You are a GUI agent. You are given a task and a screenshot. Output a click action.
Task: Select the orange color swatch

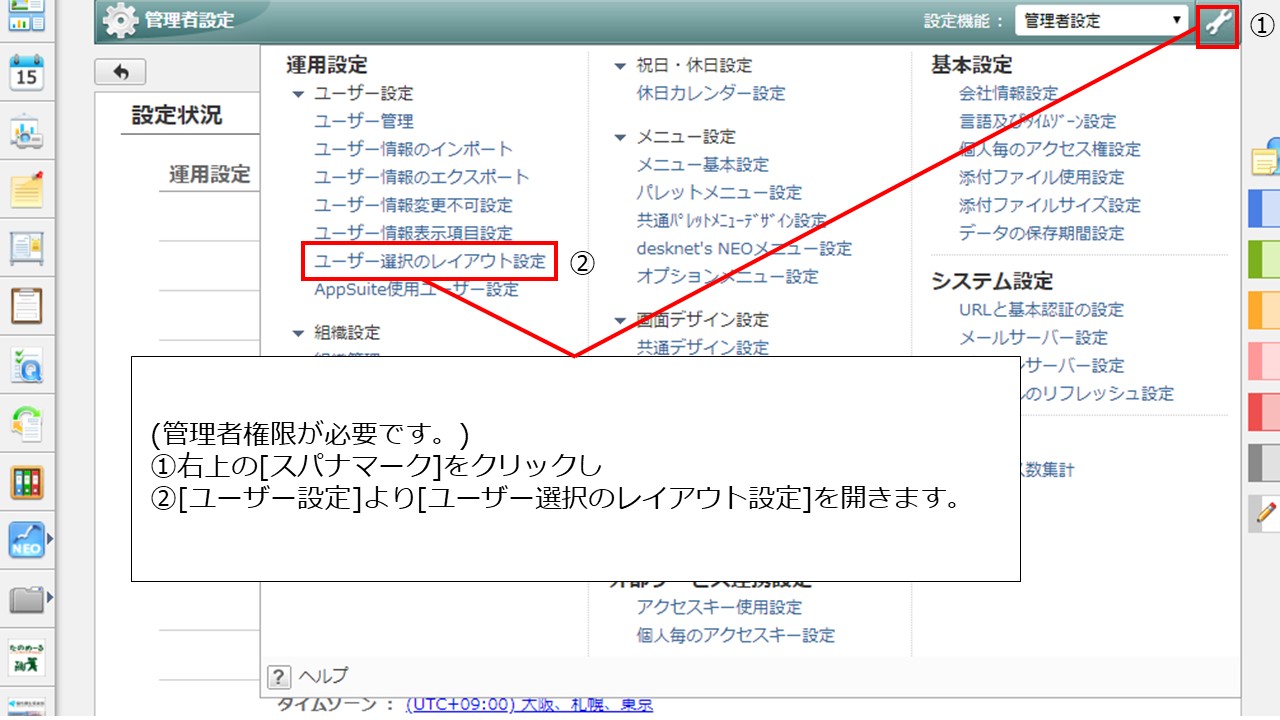[x=1264, y=310]
